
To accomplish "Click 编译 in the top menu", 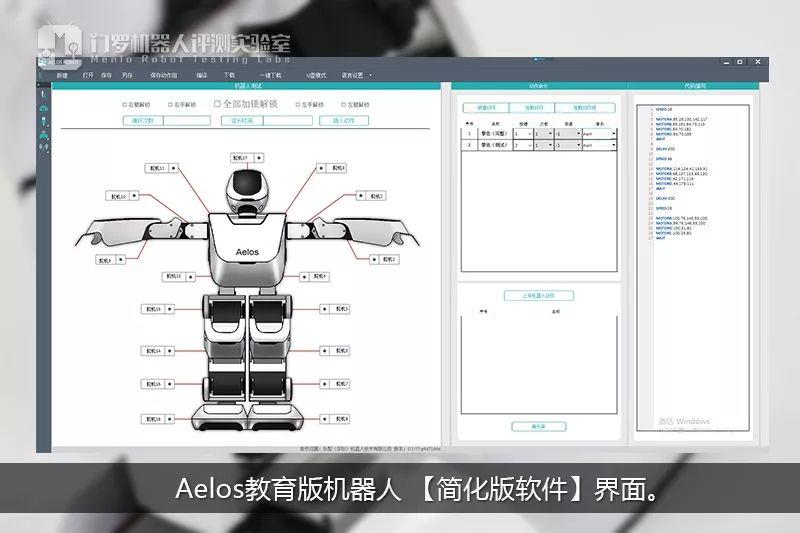I will tap(202, 75).
